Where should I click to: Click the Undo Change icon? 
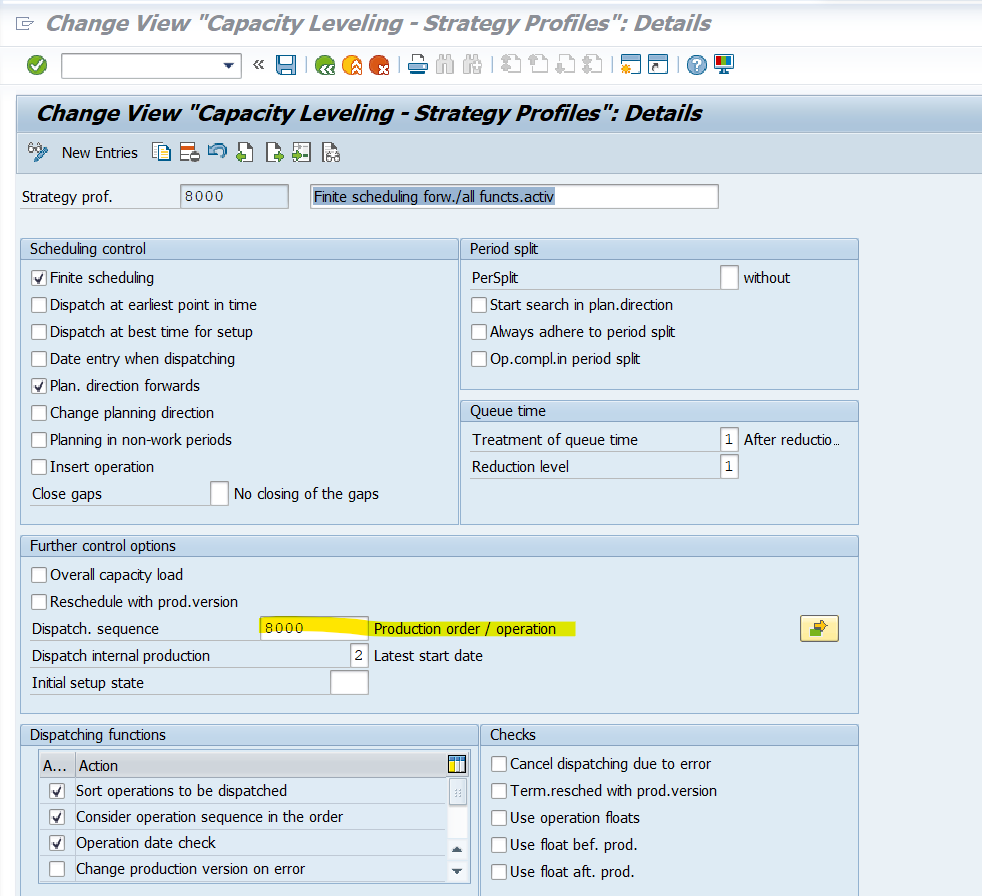click(x=217, y=152)
